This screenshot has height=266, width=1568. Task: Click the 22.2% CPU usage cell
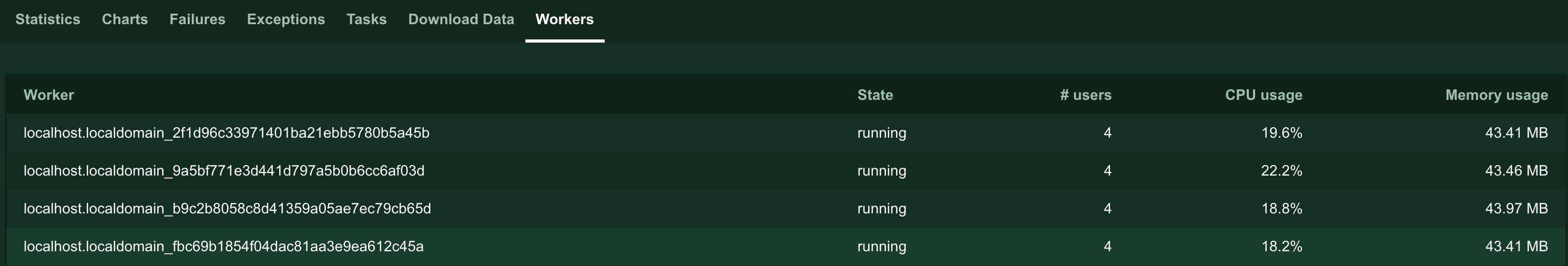(x=1281, y=170)
